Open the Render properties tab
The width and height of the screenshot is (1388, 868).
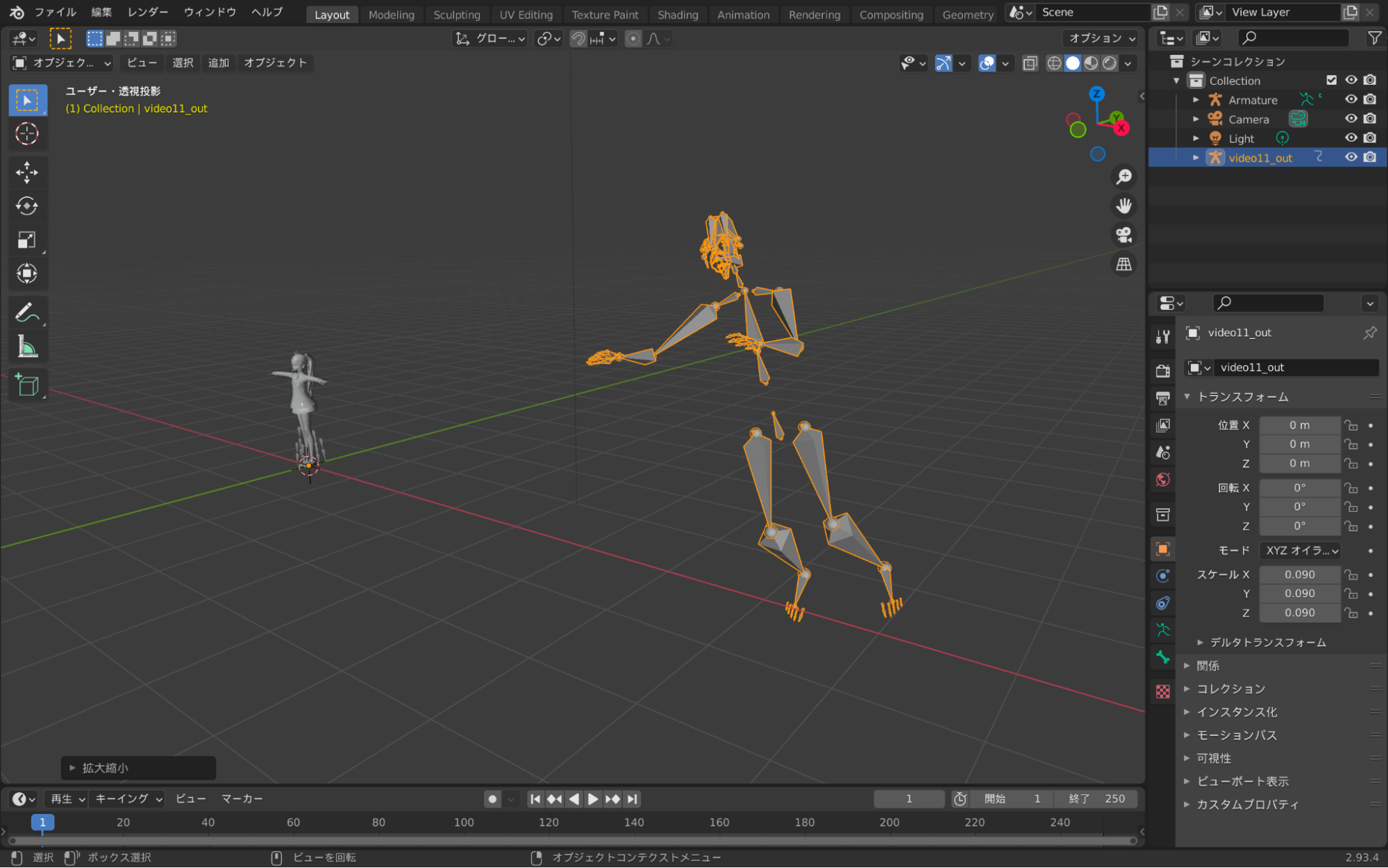[x=1163, y=371]
